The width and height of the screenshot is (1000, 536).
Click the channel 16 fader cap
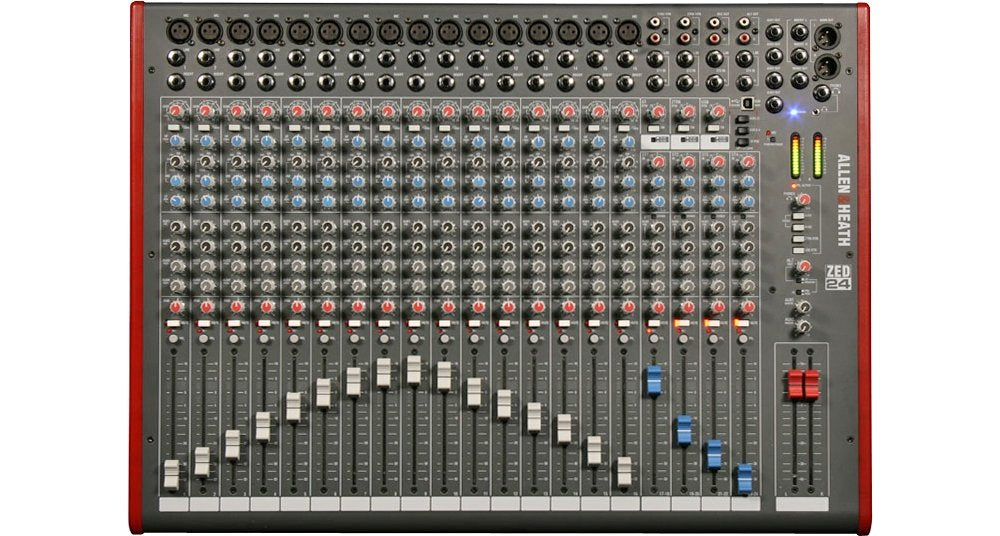(624, 472)
